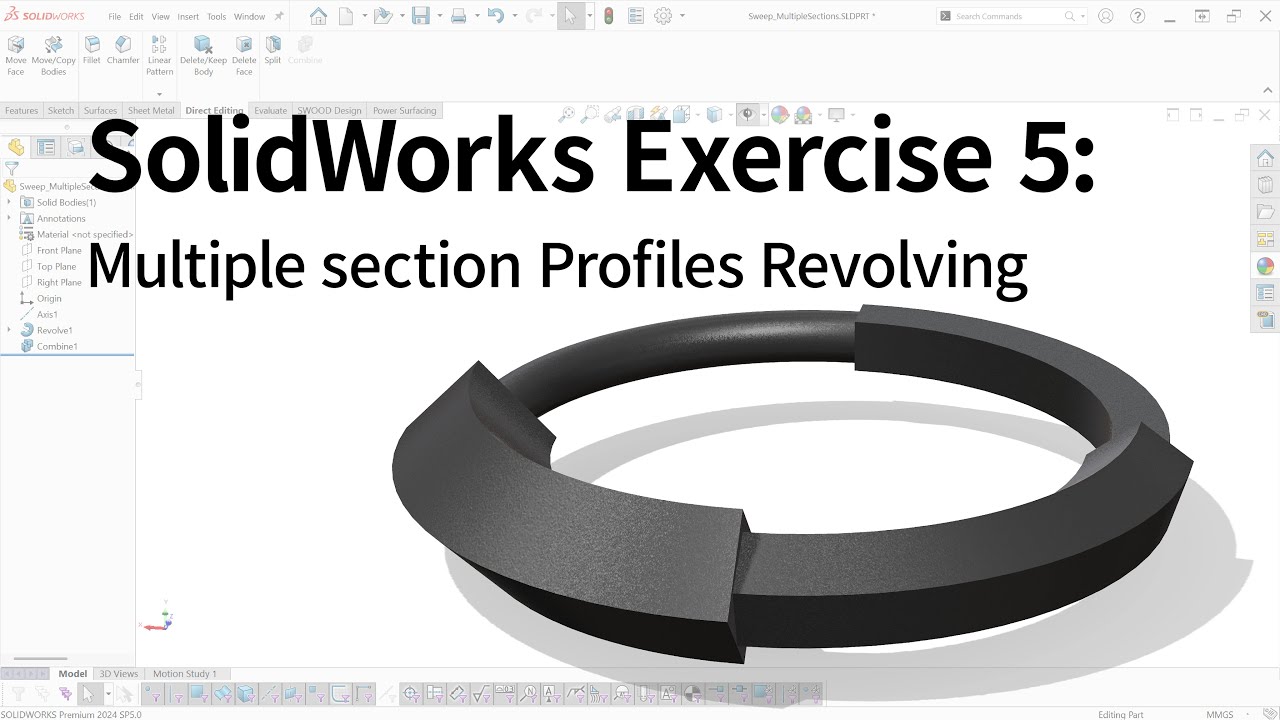The image size is (1280, 720).
Task: Expand the Revolve1 feature
Action: pos(9,330)
